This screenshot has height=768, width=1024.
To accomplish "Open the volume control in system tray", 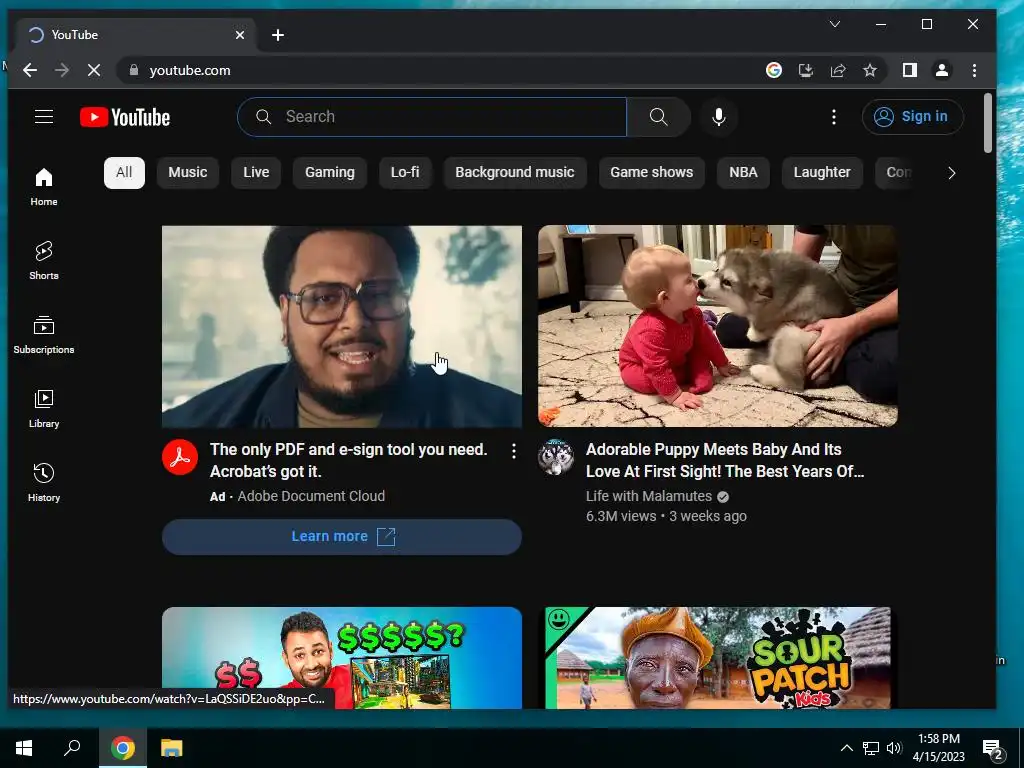I will pyautogui.click(x=894, y=748).
